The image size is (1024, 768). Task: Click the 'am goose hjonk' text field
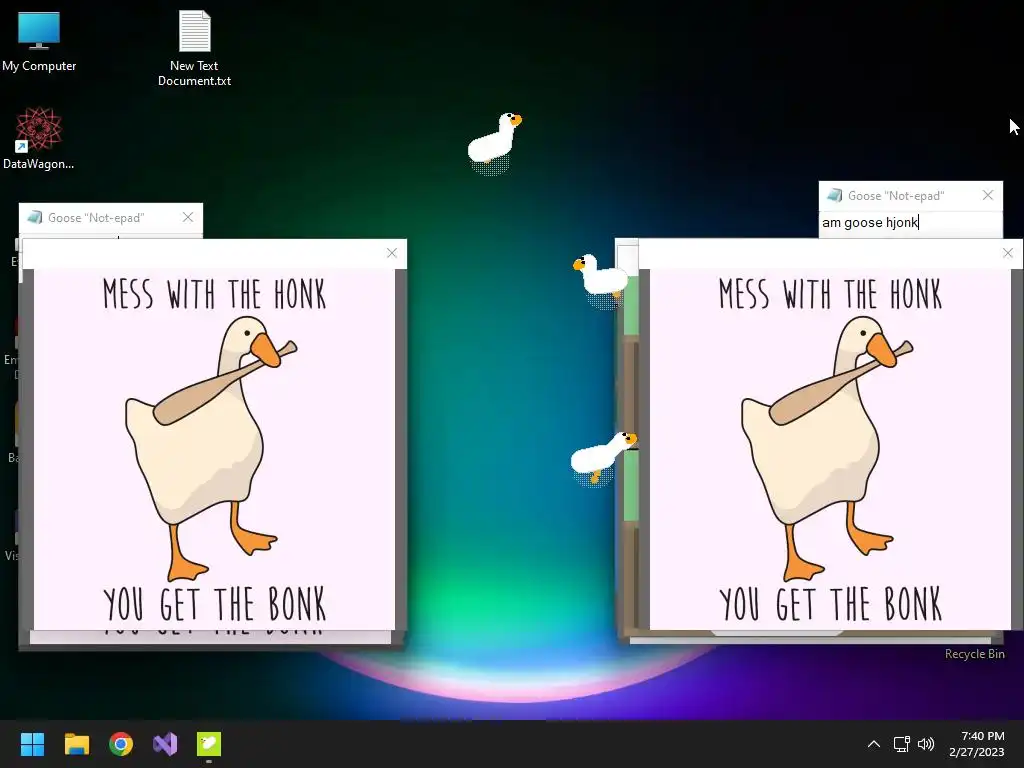[x=910, y=223]
